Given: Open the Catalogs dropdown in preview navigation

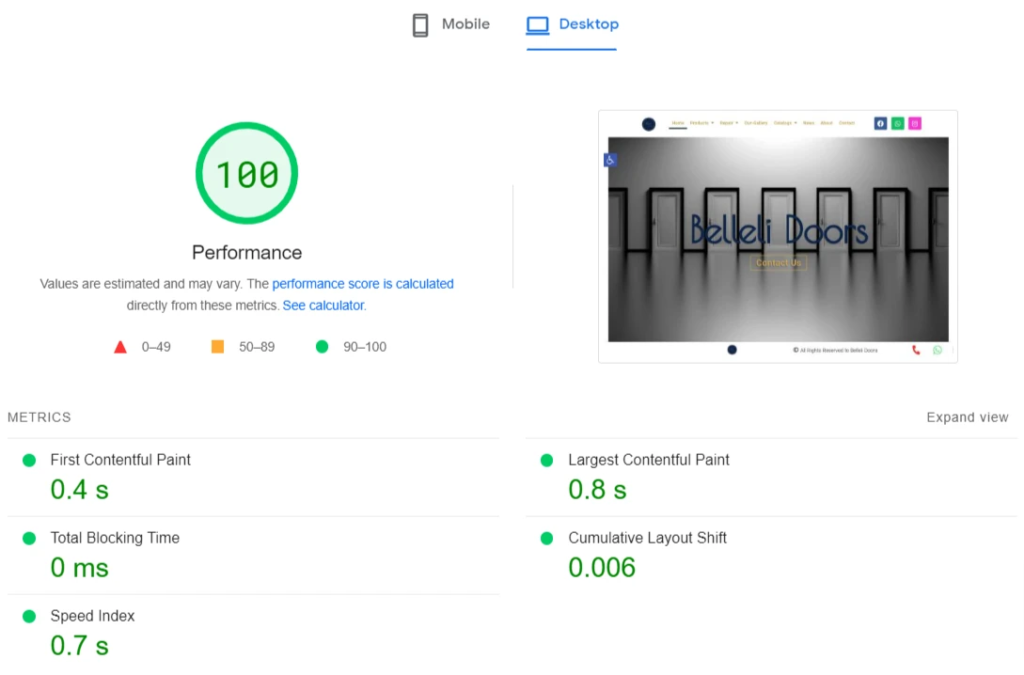Looking at the screenshot, I should [784, 123].
